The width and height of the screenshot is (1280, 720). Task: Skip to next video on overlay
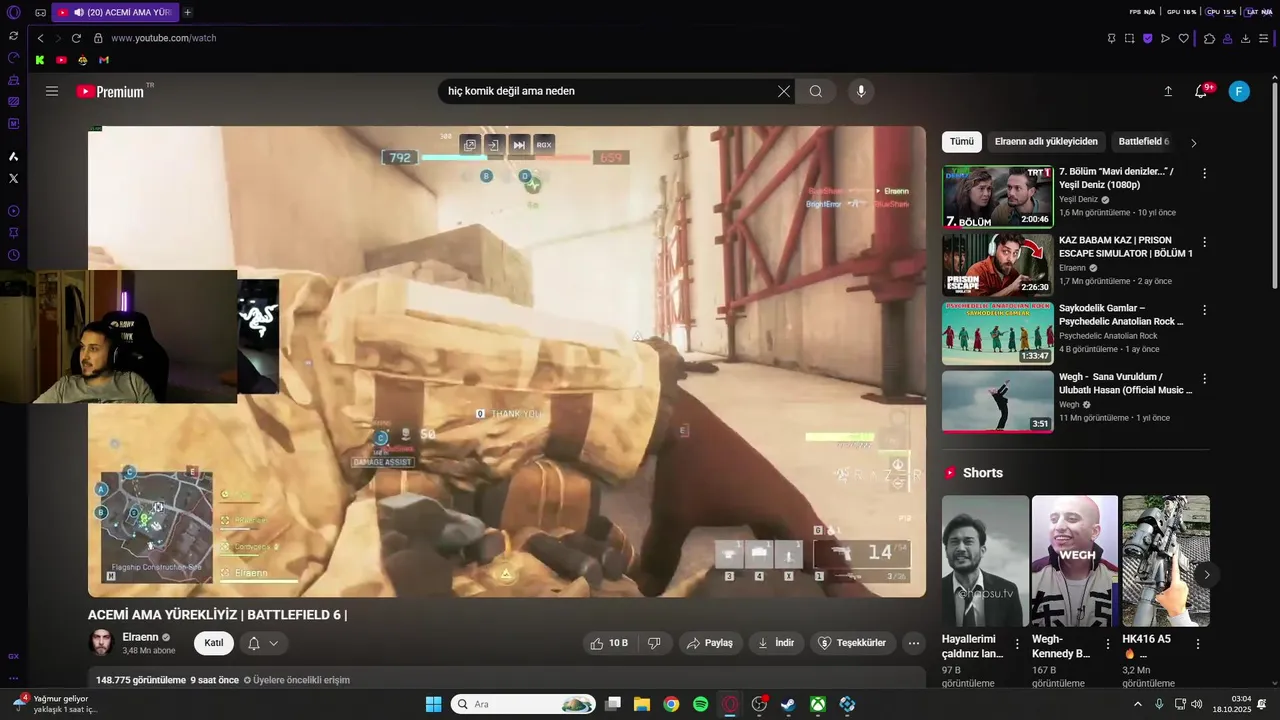tap(519, 145)
